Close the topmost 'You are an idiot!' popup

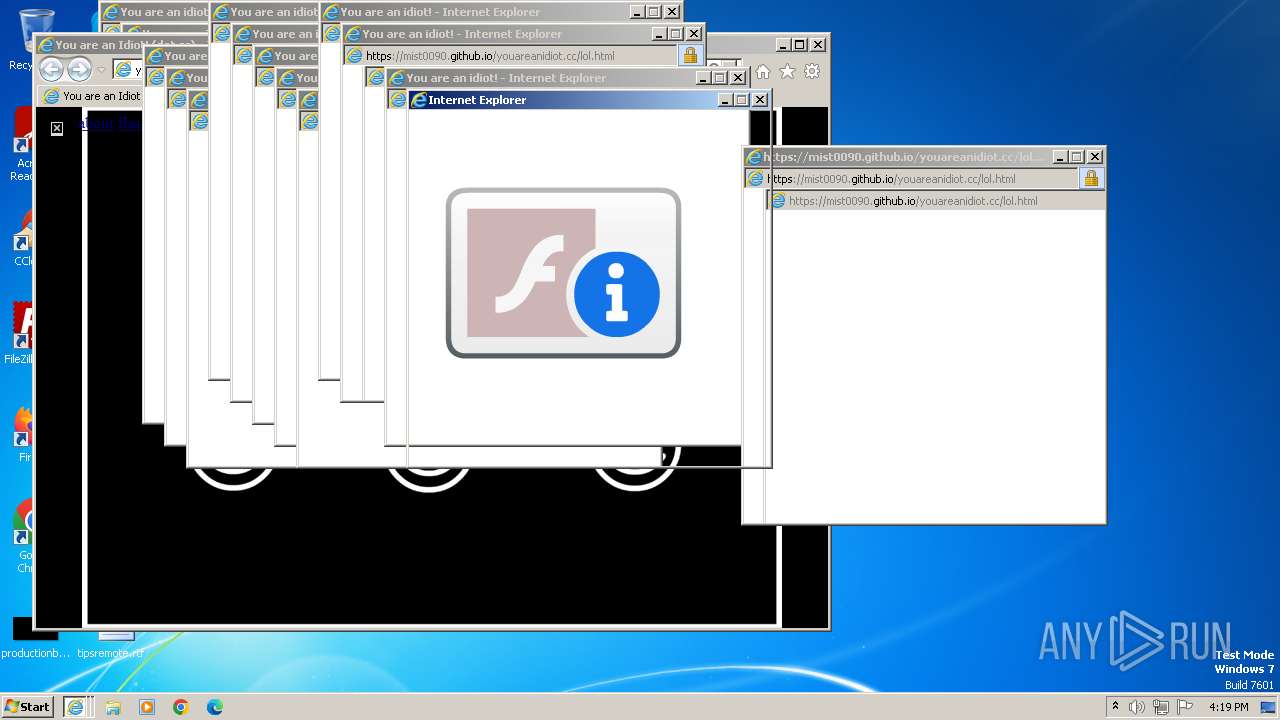pos(672,12)
